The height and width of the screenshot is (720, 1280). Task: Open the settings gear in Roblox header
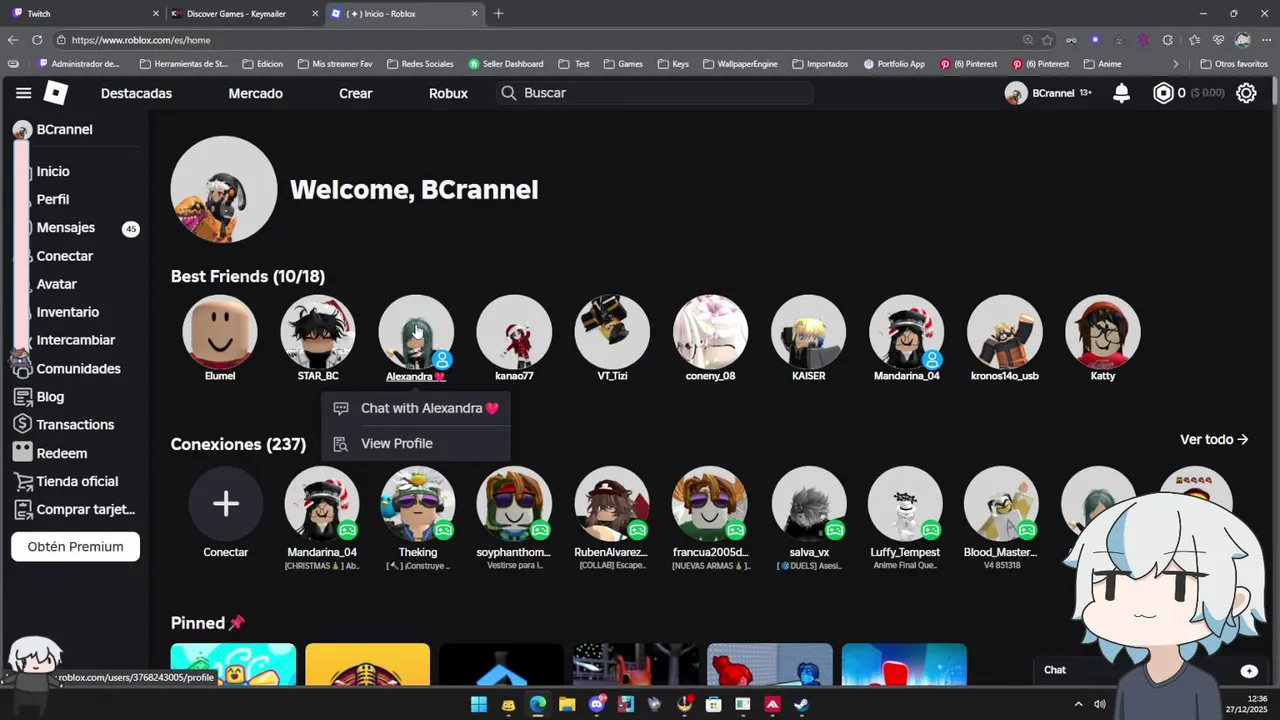[x=1246, y=93]
